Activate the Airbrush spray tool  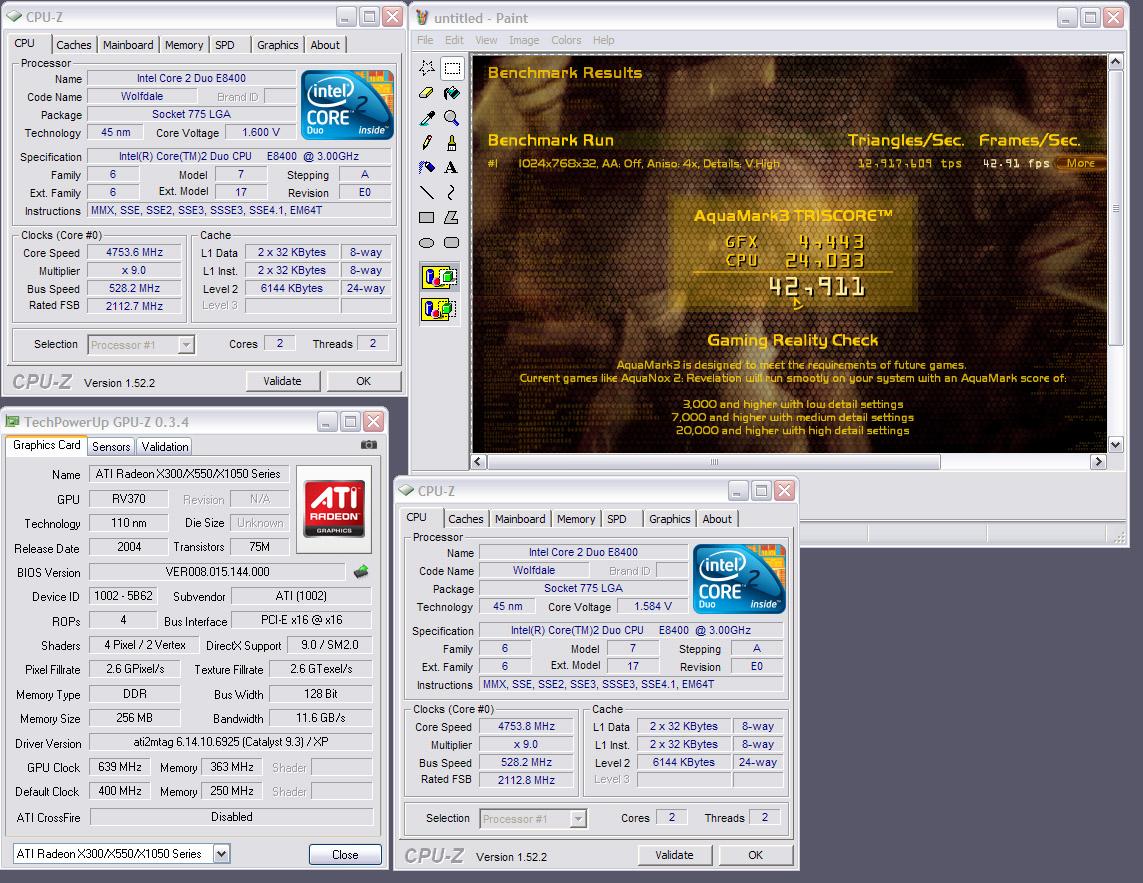point(427,168)
